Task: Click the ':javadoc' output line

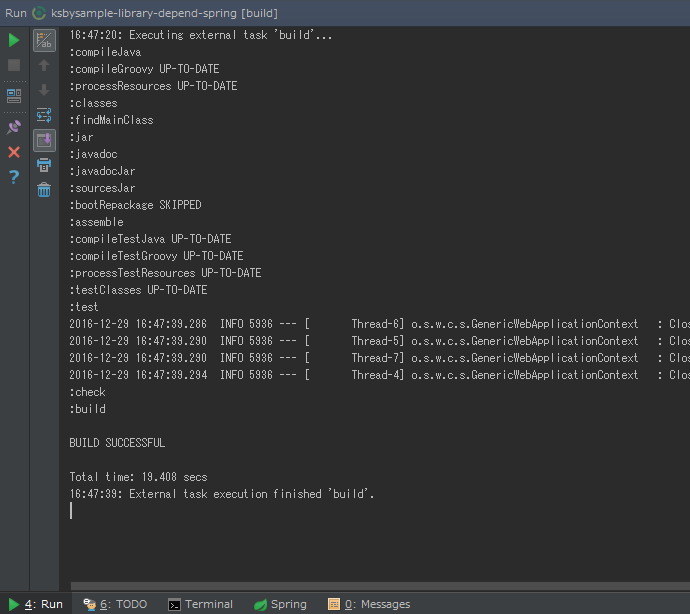Action: (93, 154)
